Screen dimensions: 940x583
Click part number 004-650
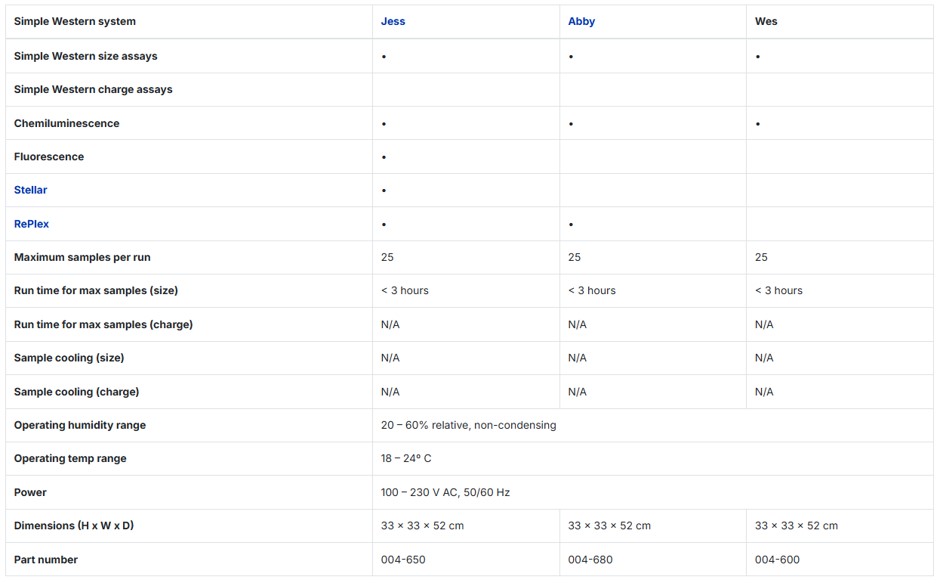click(403, 559)
